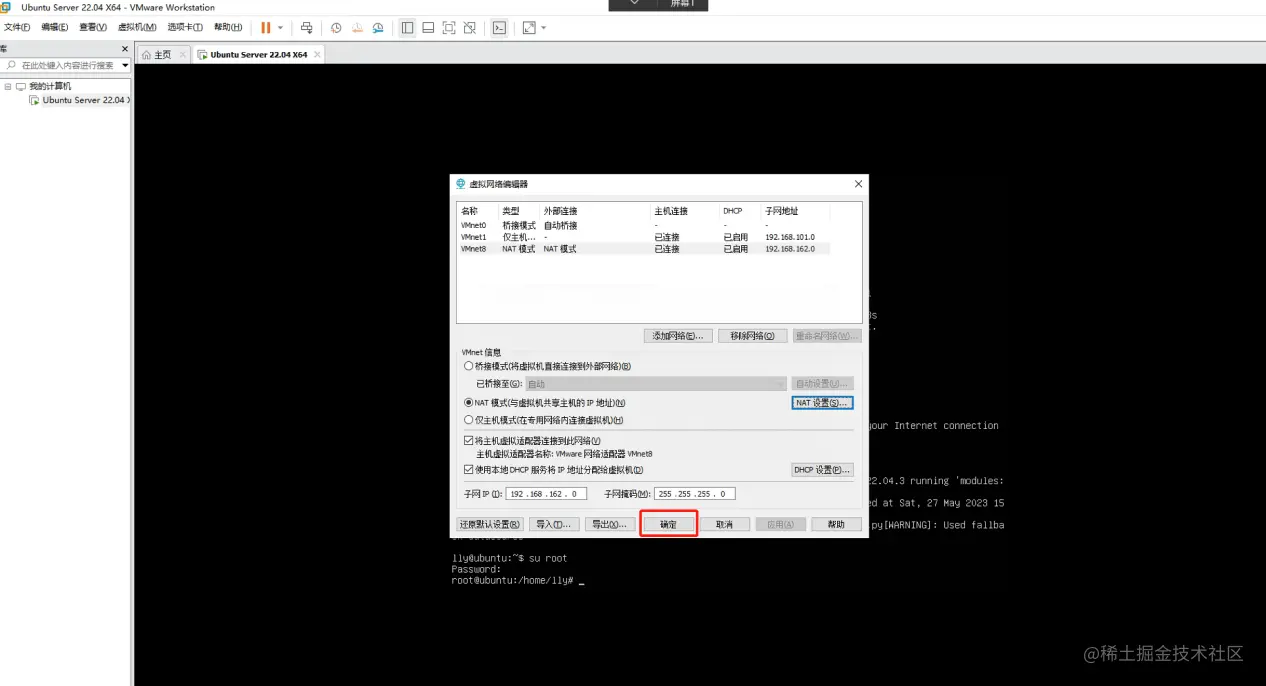Open the snapshot manager icon
This screenshot has height=686, width=1266.
coord(378,28)
